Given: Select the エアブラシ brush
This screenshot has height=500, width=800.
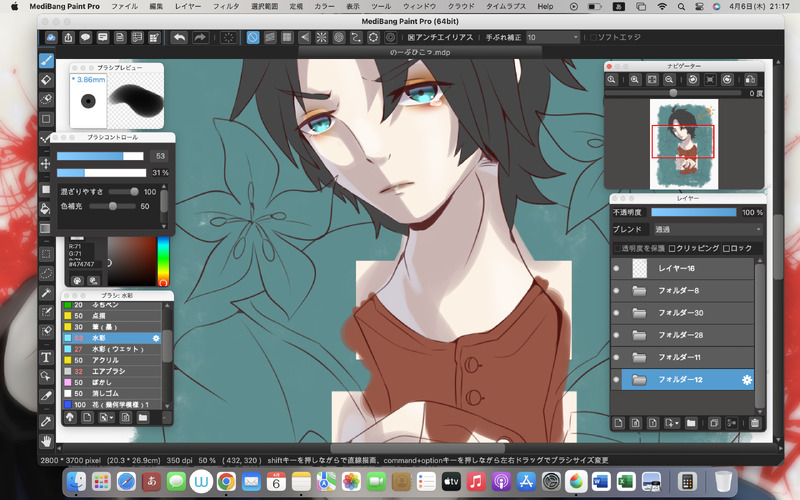Looking at the screenshot, I should pos(112,371).
